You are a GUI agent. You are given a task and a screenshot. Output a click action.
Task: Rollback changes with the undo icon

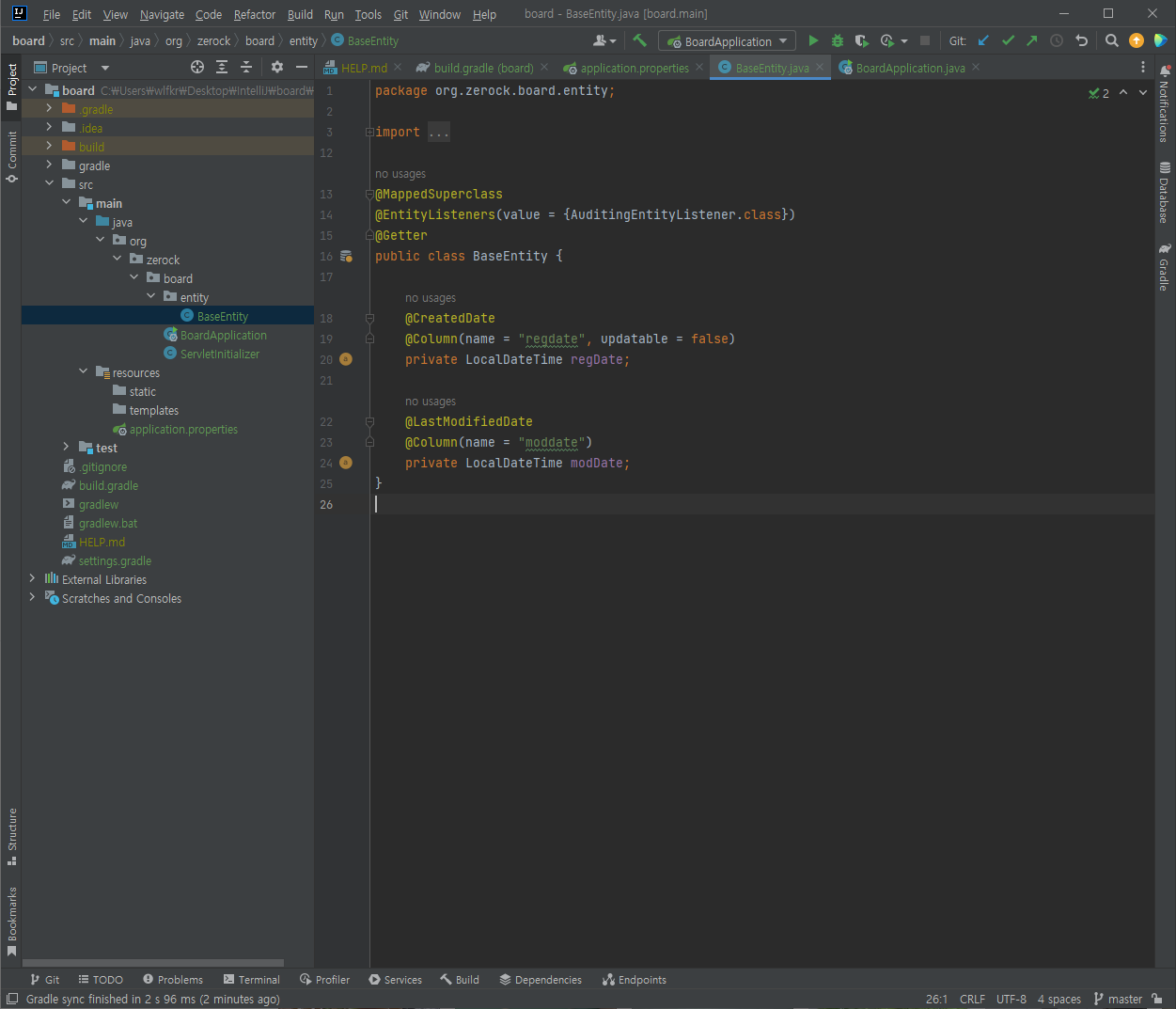tap(1081, 40)
